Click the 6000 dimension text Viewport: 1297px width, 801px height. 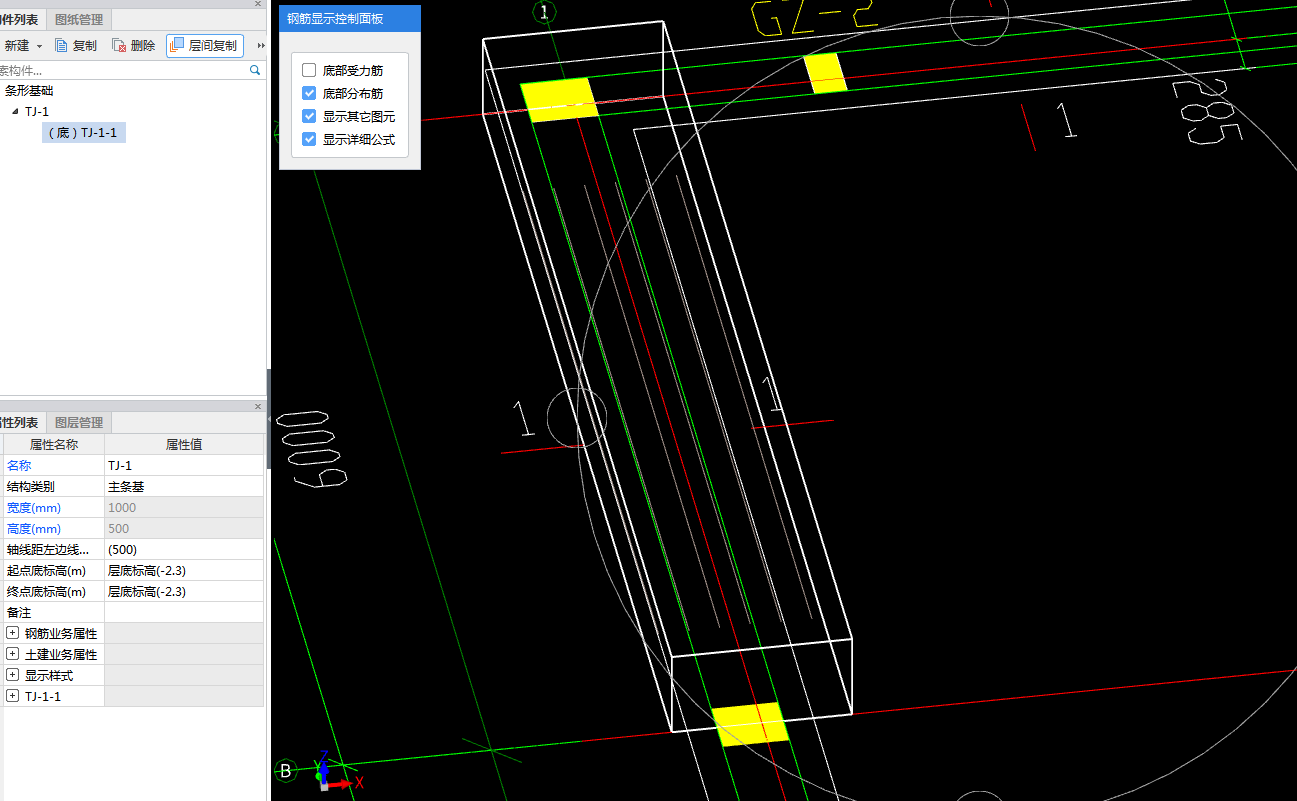tap(312, 449)
